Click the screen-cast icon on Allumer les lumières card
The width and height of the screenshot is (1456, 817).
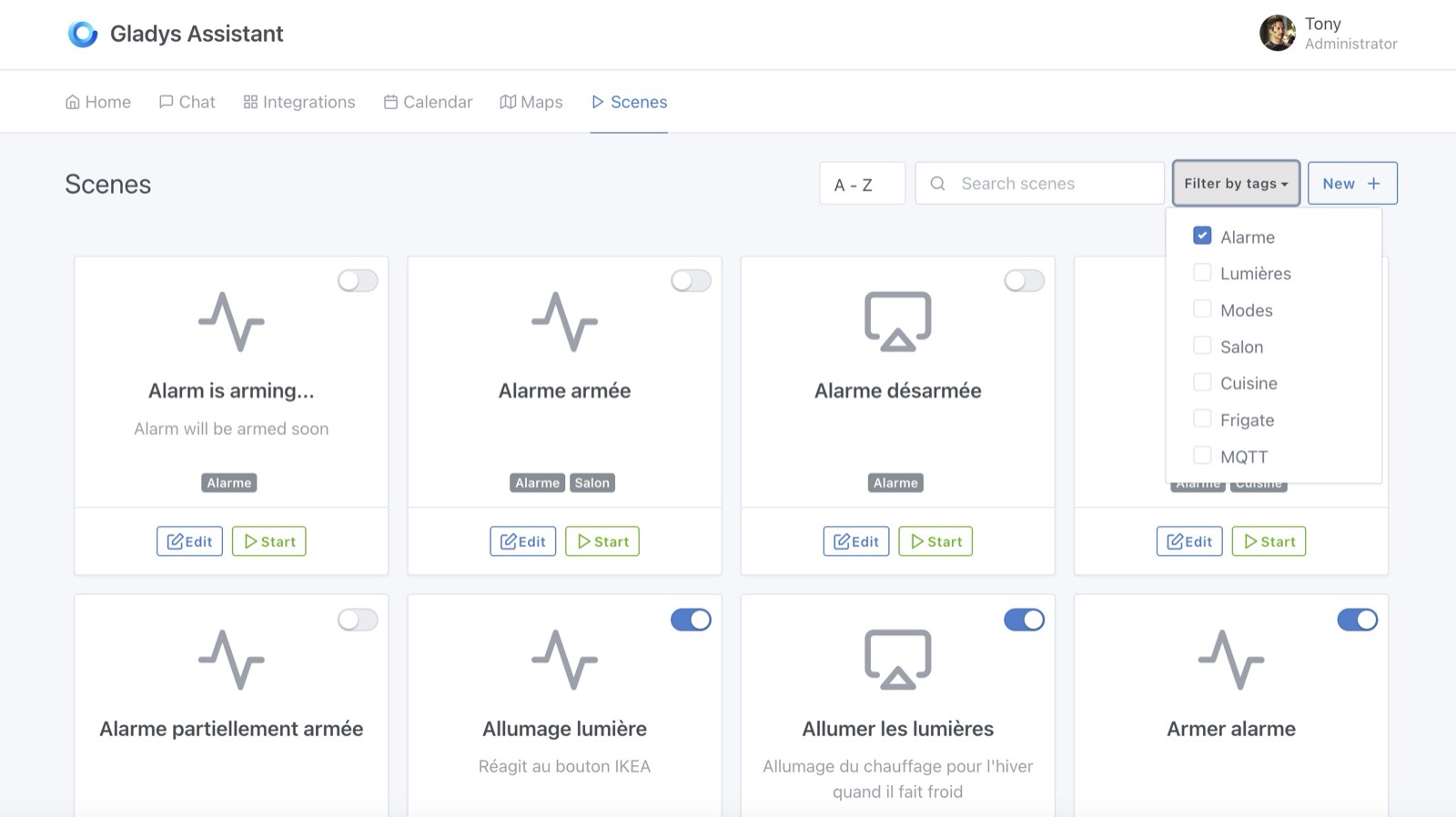tap(897, 660)
